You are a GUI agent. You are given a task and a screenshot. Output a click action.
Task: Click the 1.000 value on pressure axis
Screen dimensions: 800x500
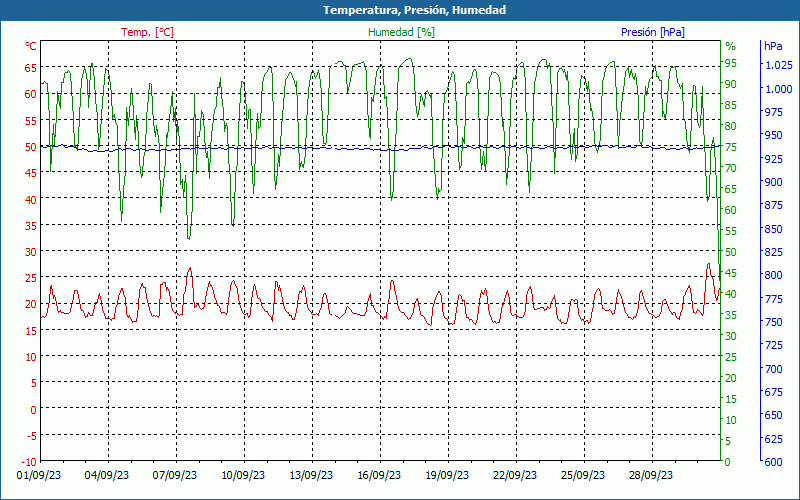pos(779,89)
